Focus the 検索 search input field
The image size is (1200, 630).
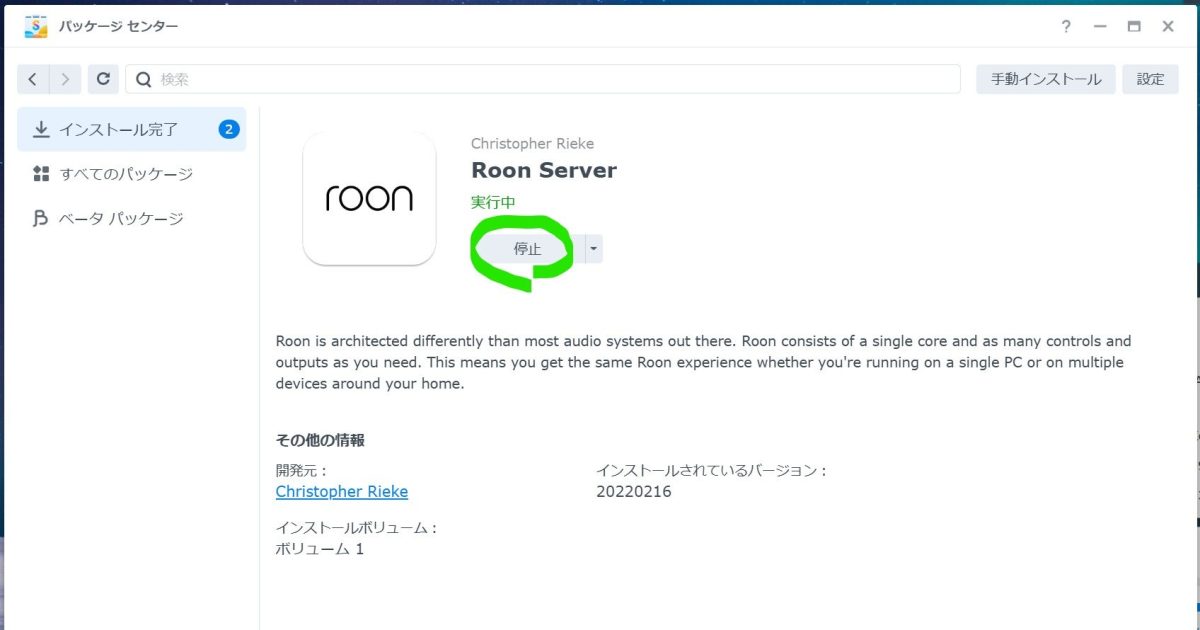[x=550, y=79]
